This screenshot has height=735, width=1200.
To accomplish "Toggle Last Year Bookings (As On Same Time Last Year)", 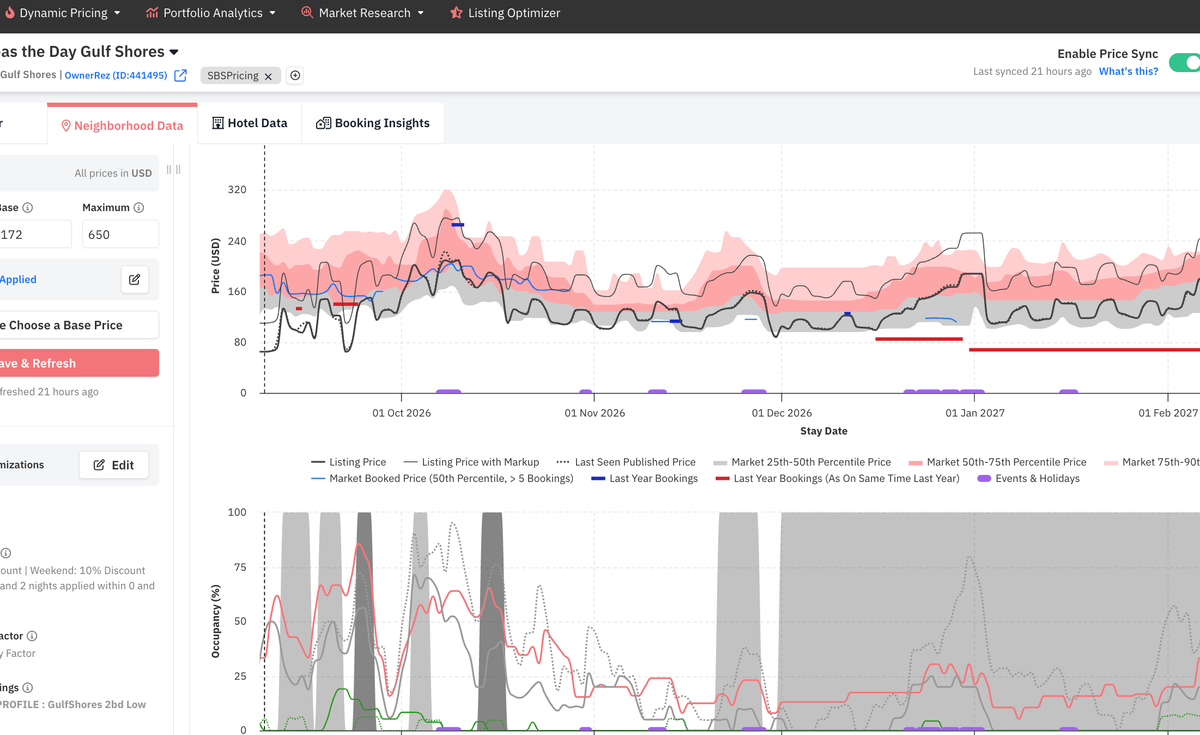I will [x=837, y=478].
